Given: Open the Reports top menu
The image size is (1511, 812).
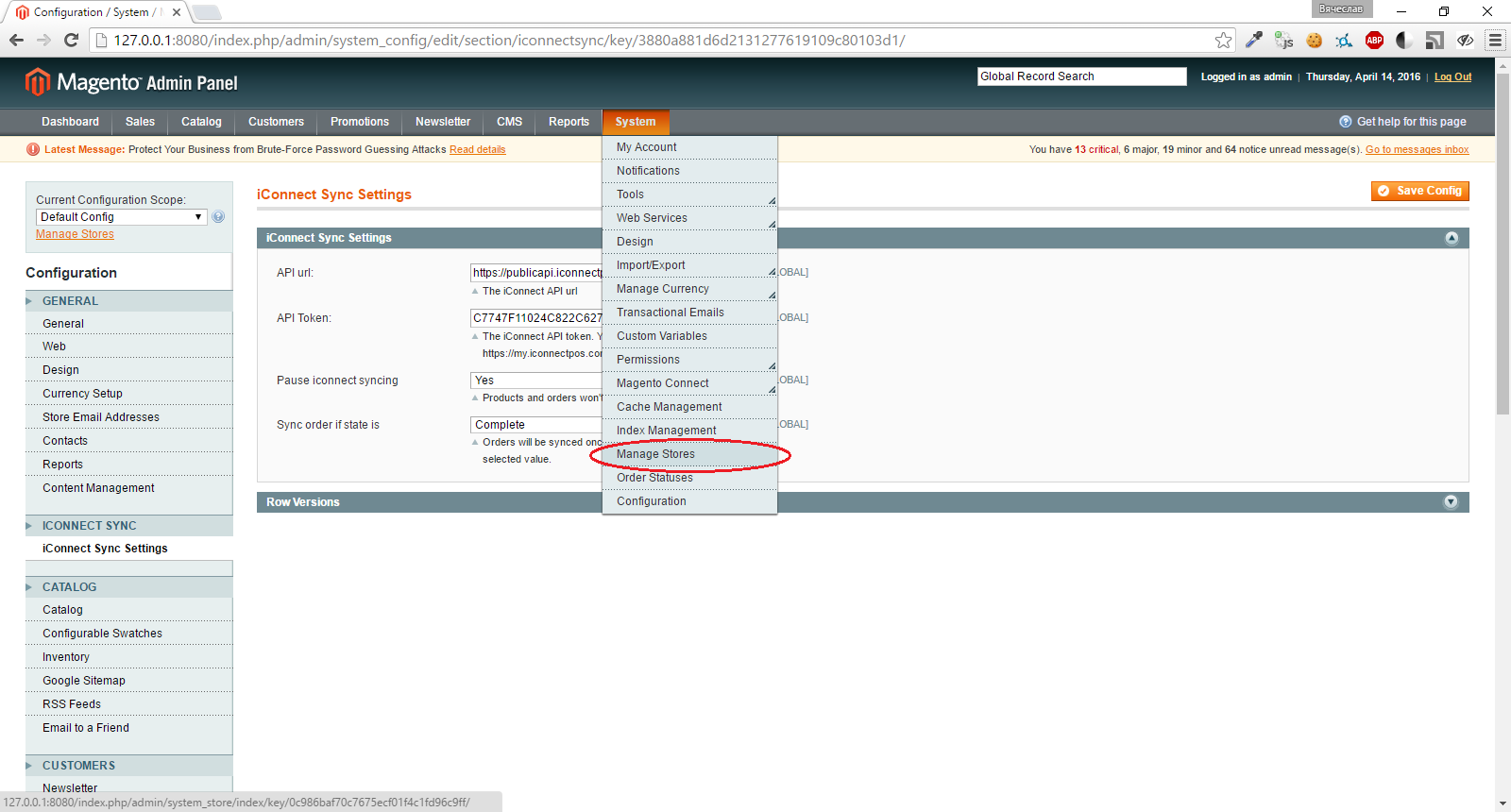Looking at the screenshot, I should 569,122.
